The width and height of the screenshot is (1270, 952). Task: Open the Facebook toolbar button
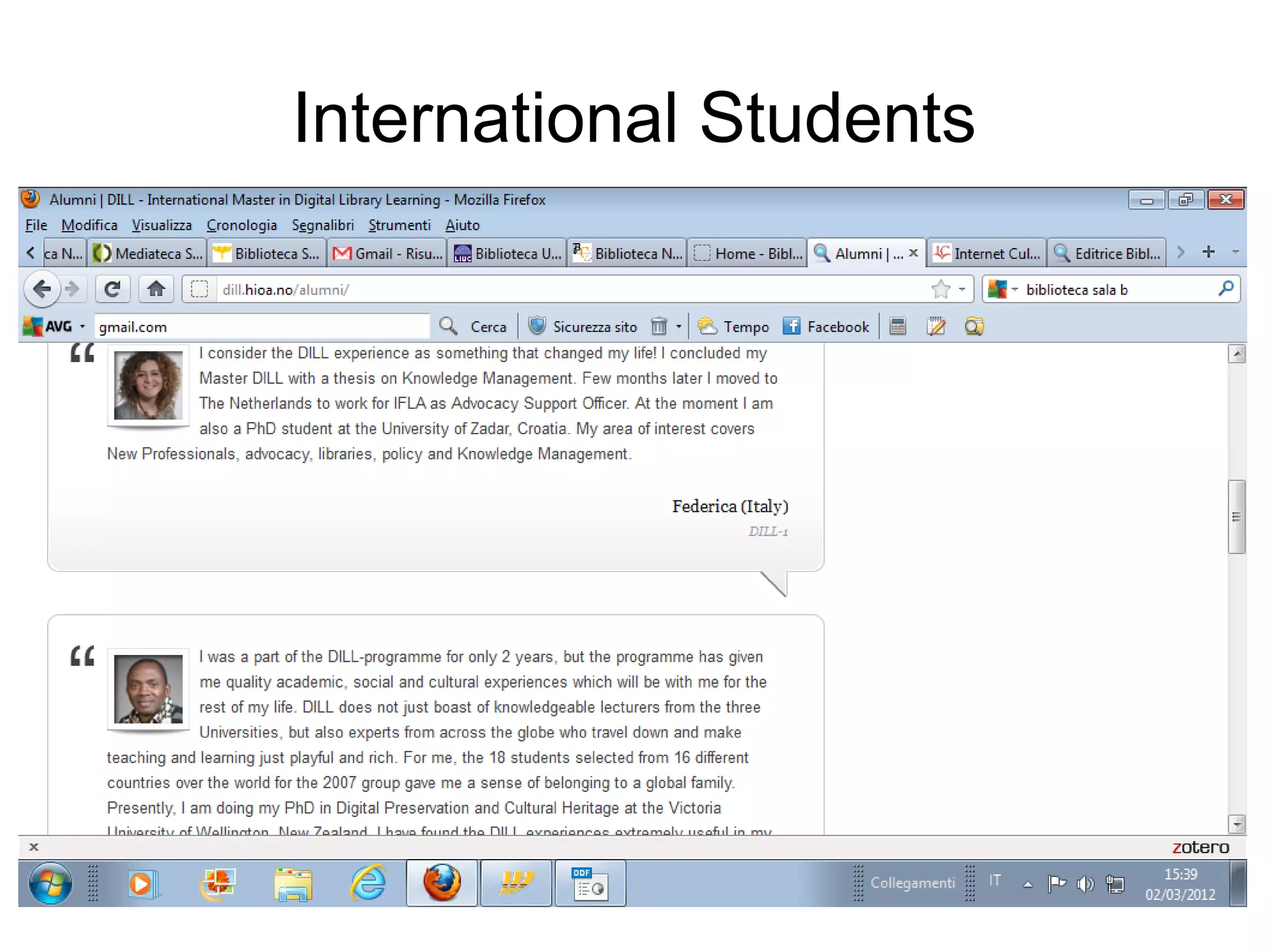click(x=826, y=327)
